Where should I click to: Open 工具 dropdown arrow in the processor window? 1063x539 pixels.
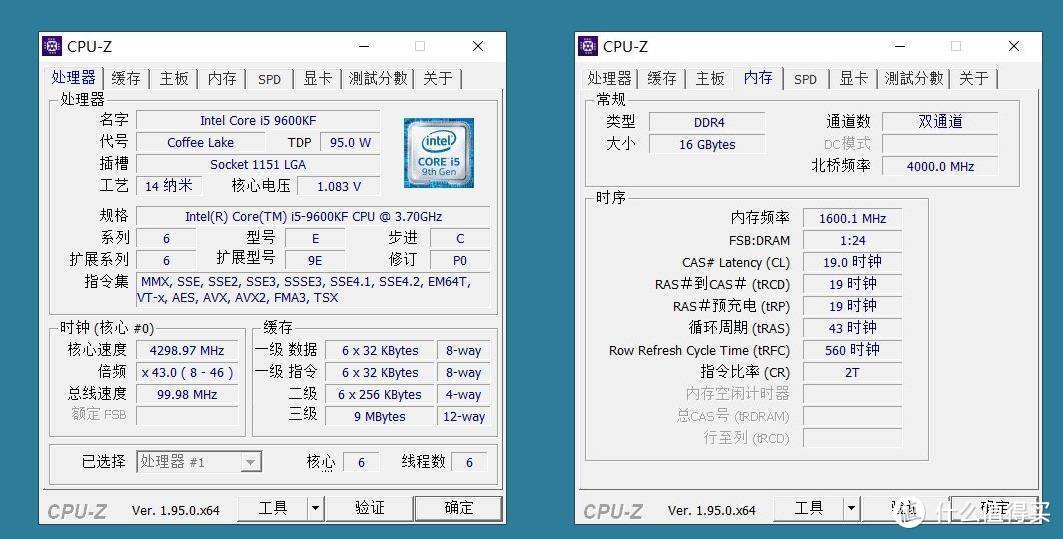pyautogui.click(x=315, y=508)
